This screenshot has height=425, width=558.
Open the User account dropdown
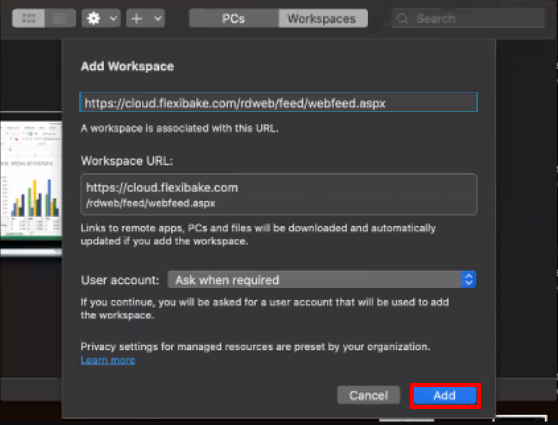322,280
